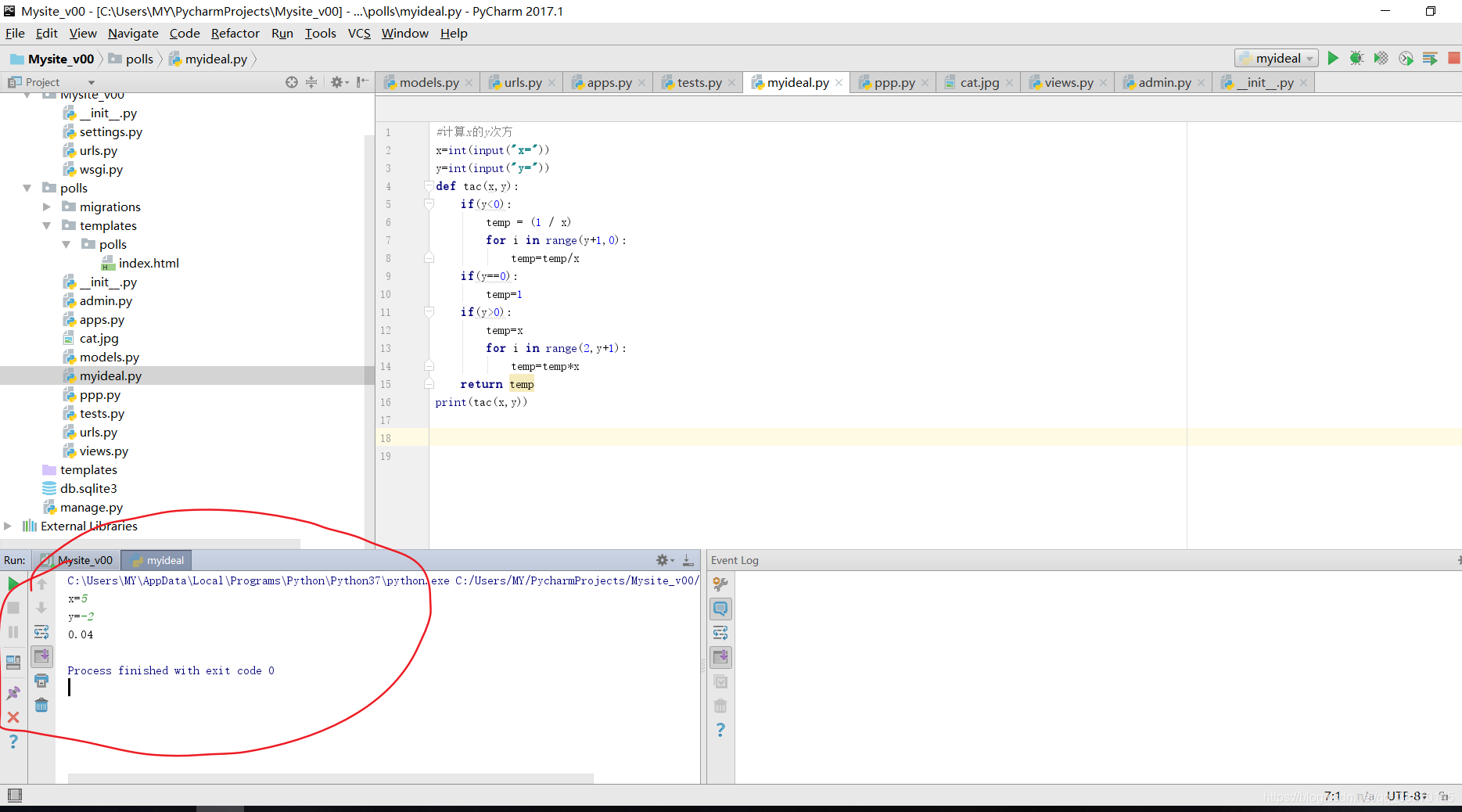Start debugging with the green bug icon

1357,58
